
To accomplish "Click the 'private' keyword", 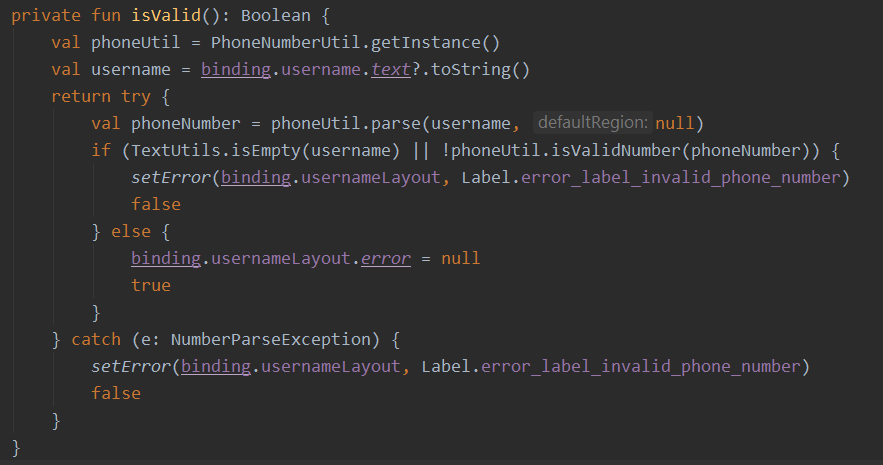I will 46,15.
